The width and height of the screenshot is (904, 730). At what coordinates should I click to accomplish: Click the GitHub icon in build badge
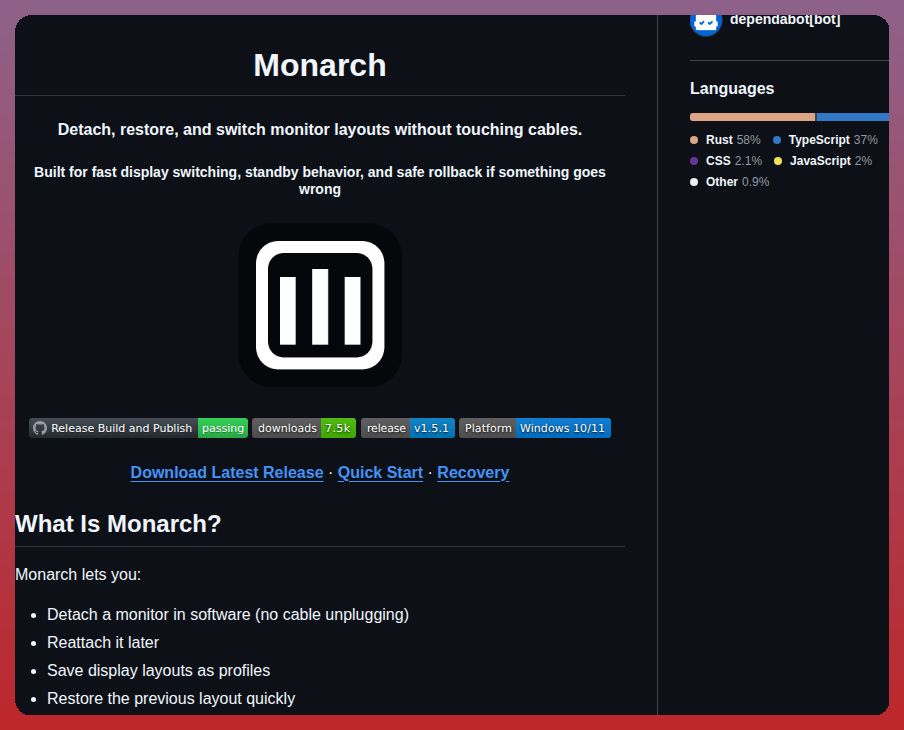[40, 428]
